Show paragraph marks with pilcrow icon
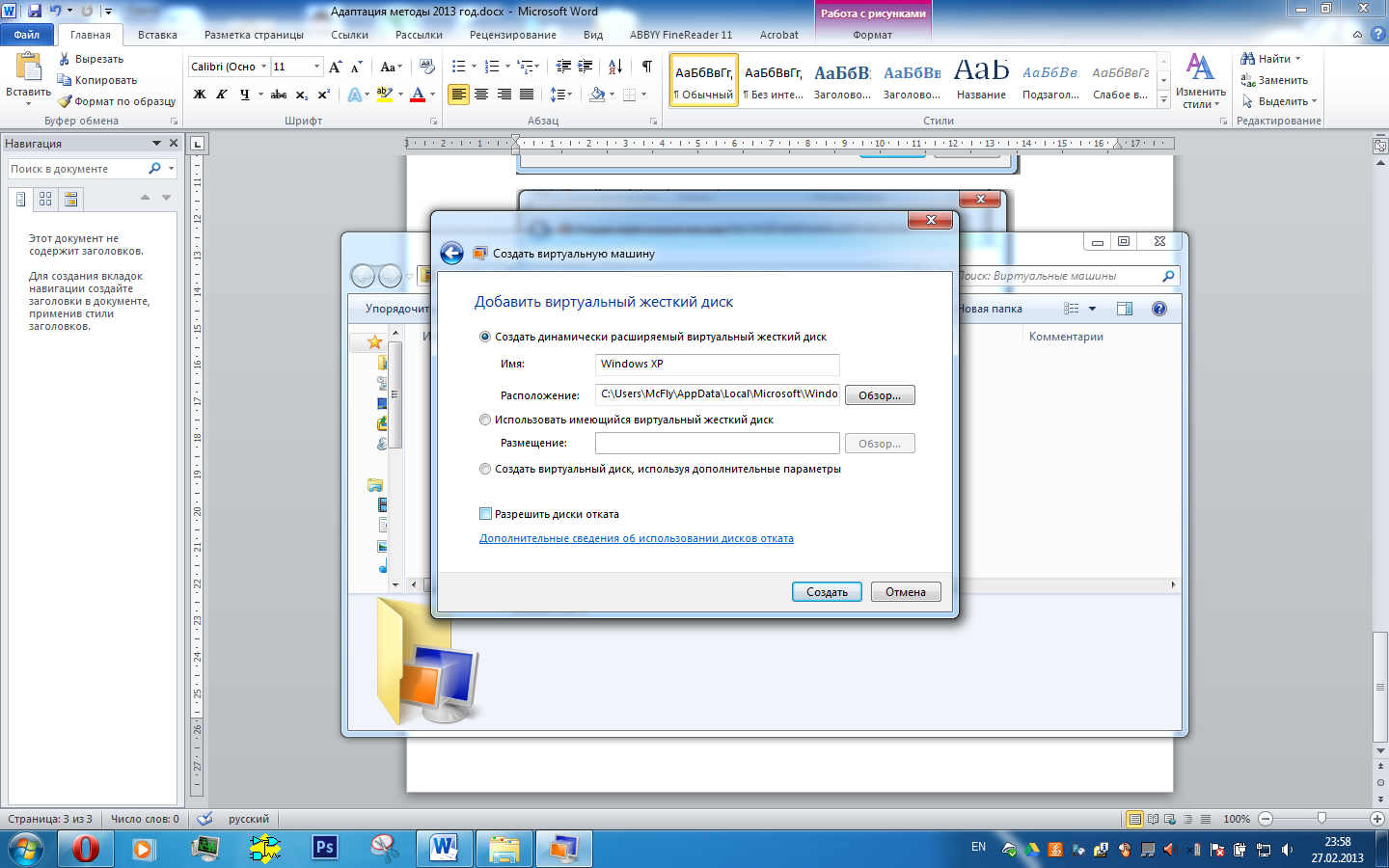This screenshot has width=1389, height=868. pyautogui.click(x=647, y=67)
